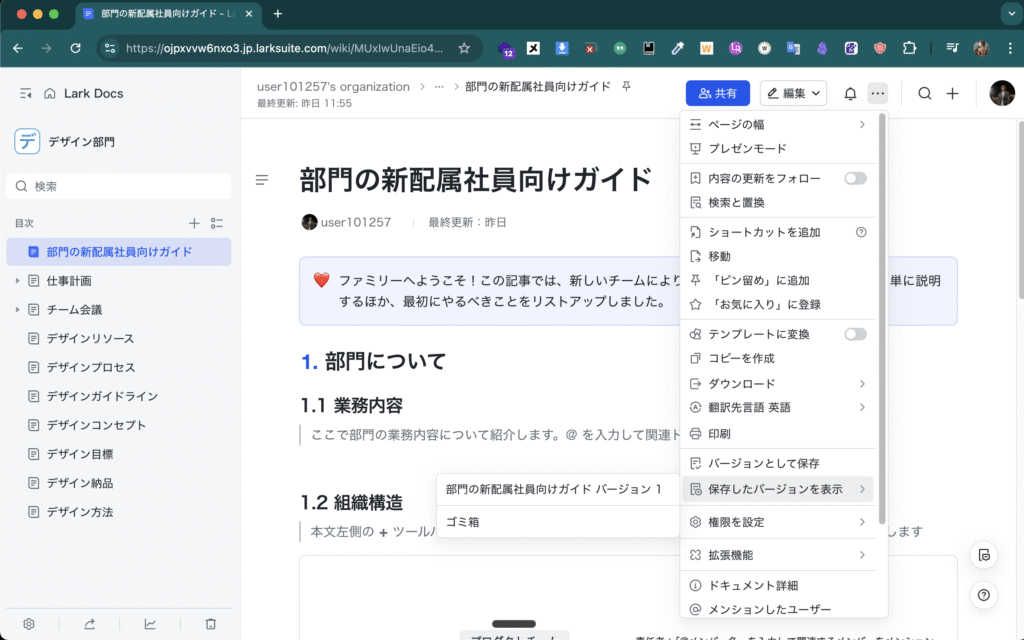
Task: Click the user101257's organization breadcrumb link
Action: click(x=333, y=87)
